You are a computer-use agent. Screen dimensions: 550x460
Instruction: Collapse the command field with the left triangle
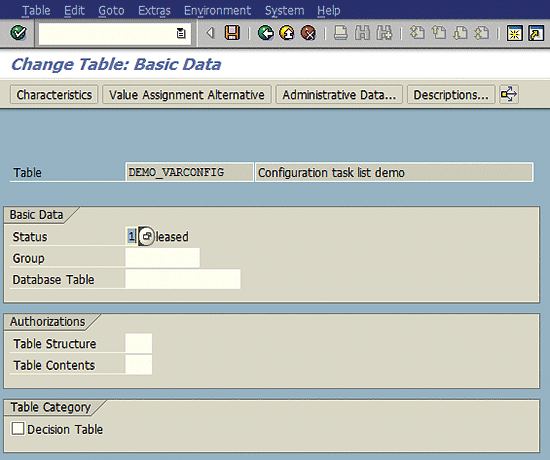coord(210,33)
